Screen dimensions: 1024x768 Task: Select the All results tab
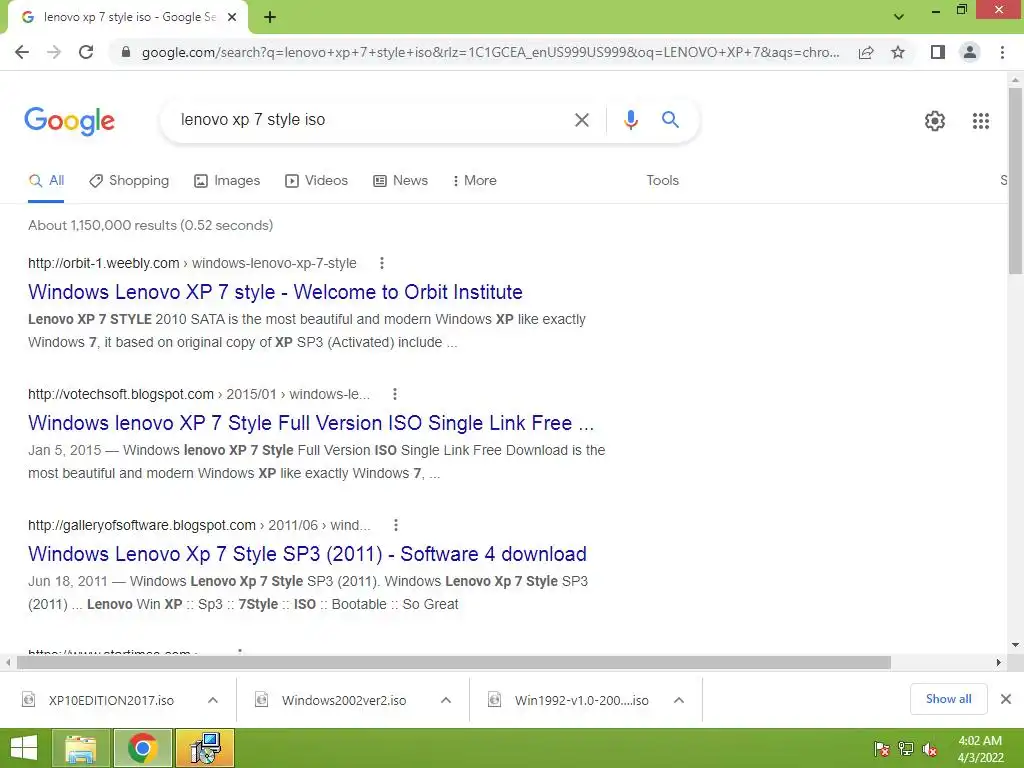(46, 181)
